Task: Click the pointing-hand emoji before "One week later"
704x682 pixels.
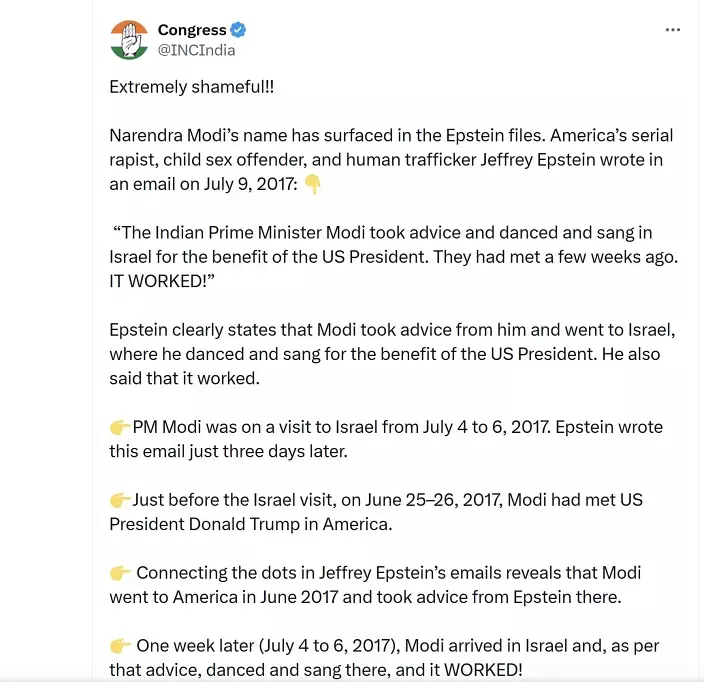Action: pos(120,646)
